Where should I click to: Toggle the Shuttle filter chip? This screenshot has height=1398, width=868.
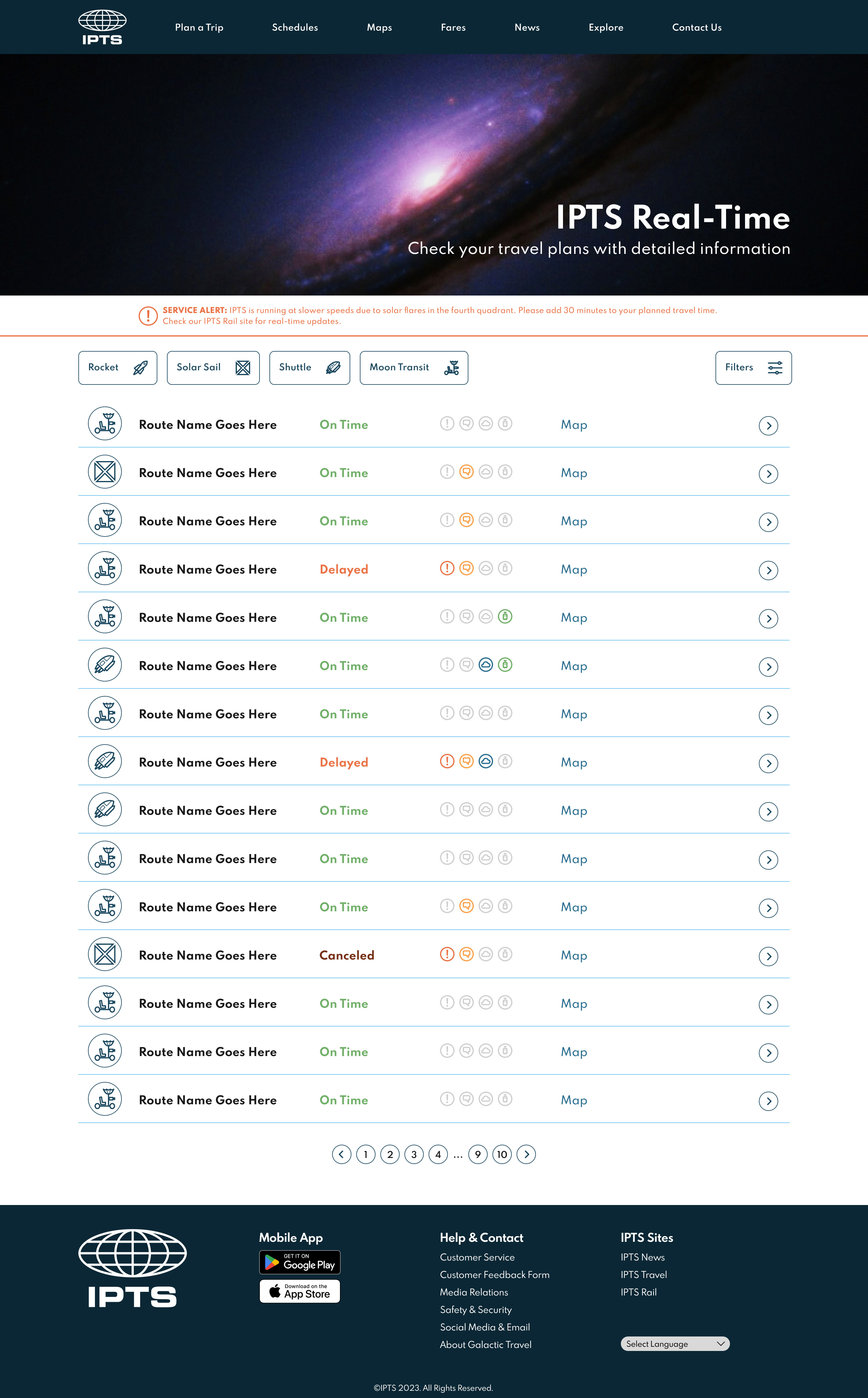(310, 368)
